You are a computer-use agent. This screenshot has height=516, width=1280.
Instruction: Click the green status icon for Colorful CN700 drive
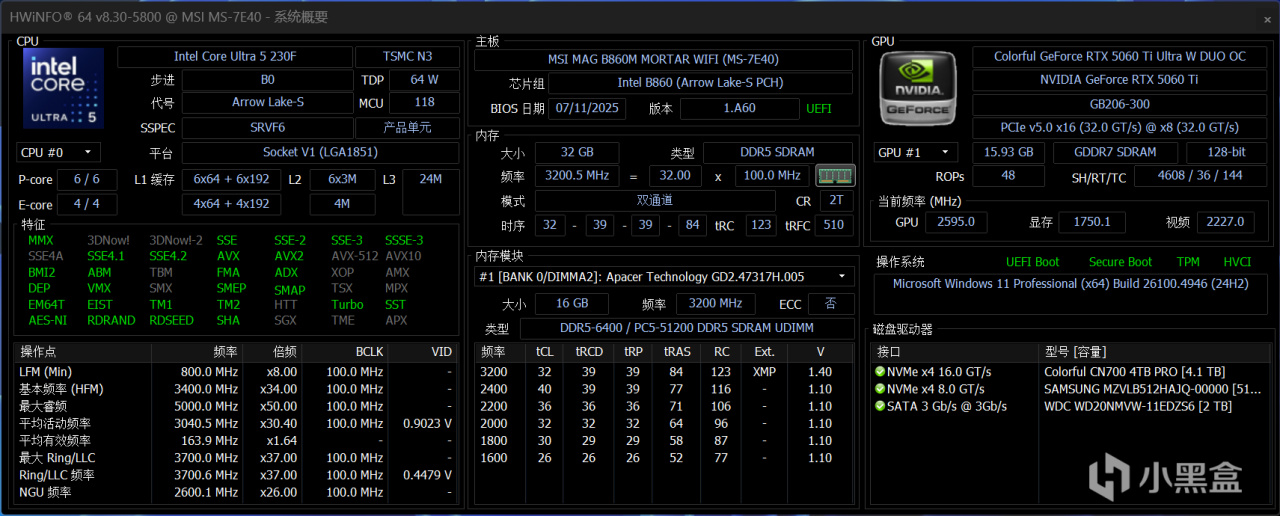(x=879, y=372)
